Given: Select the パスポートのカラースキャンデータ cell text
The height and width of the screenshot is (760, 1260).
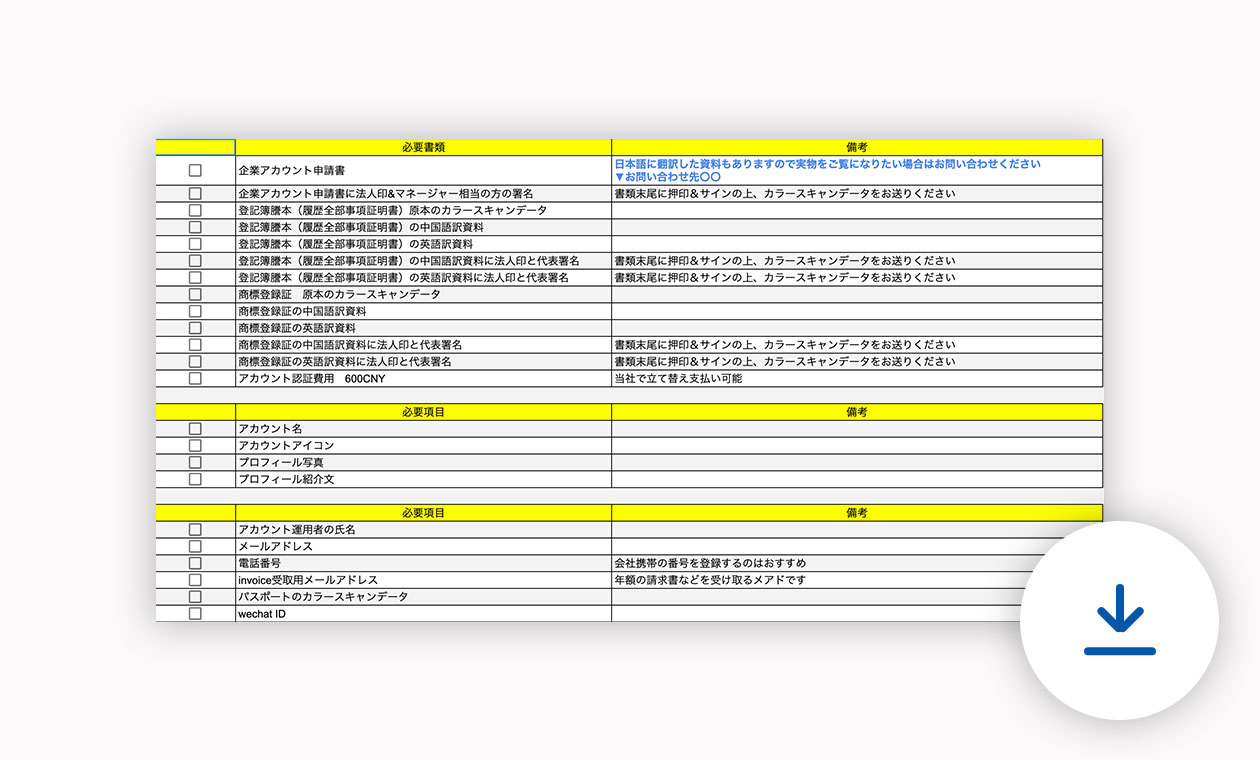Looking at the screenshot, I should pos(323,597).
